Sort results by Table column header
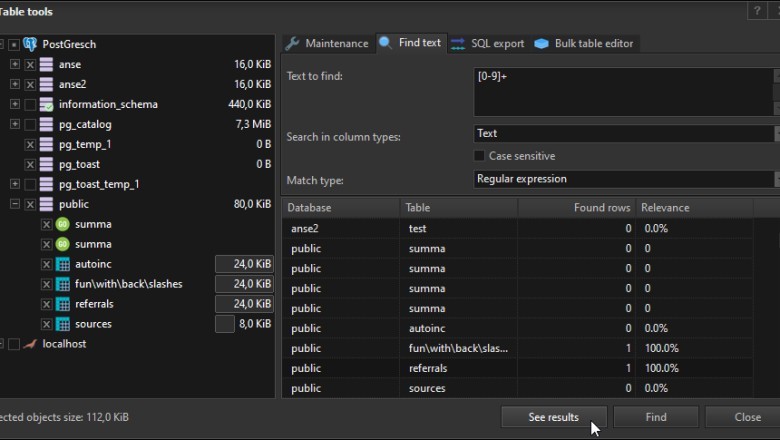Screen dimensions: 780x440 click(459, 208)
